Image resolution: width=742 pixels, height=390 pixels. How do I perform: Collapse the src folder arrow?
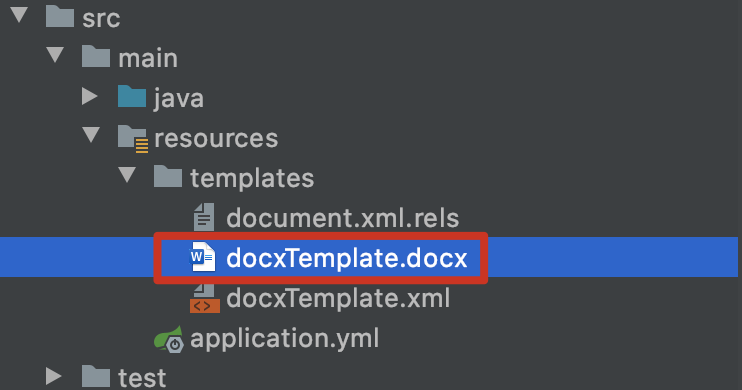pos(19,15)
